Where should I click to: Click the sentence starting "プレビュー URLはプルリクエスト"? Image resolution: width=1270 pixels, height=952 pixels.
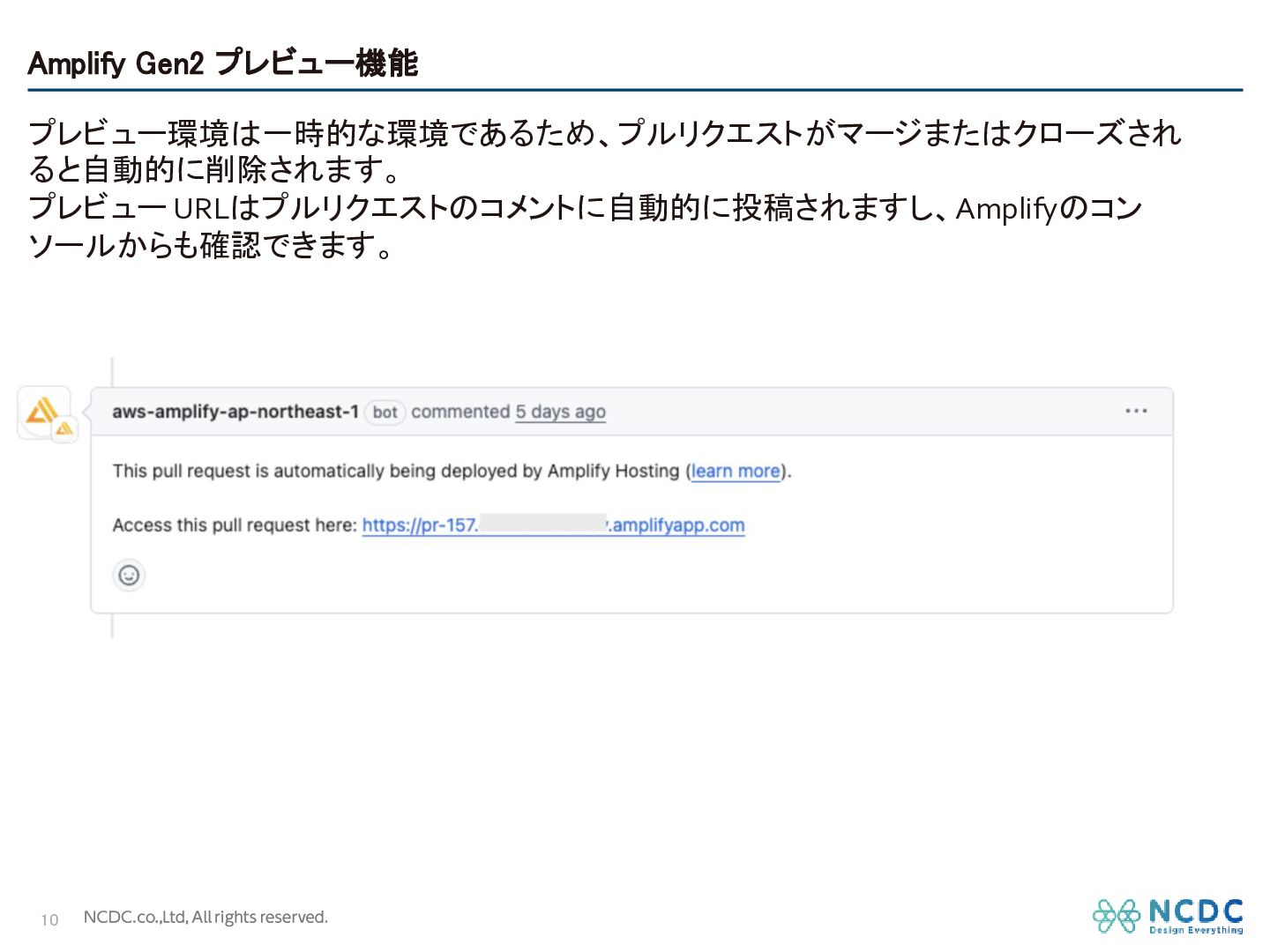[x=586, y=227]
